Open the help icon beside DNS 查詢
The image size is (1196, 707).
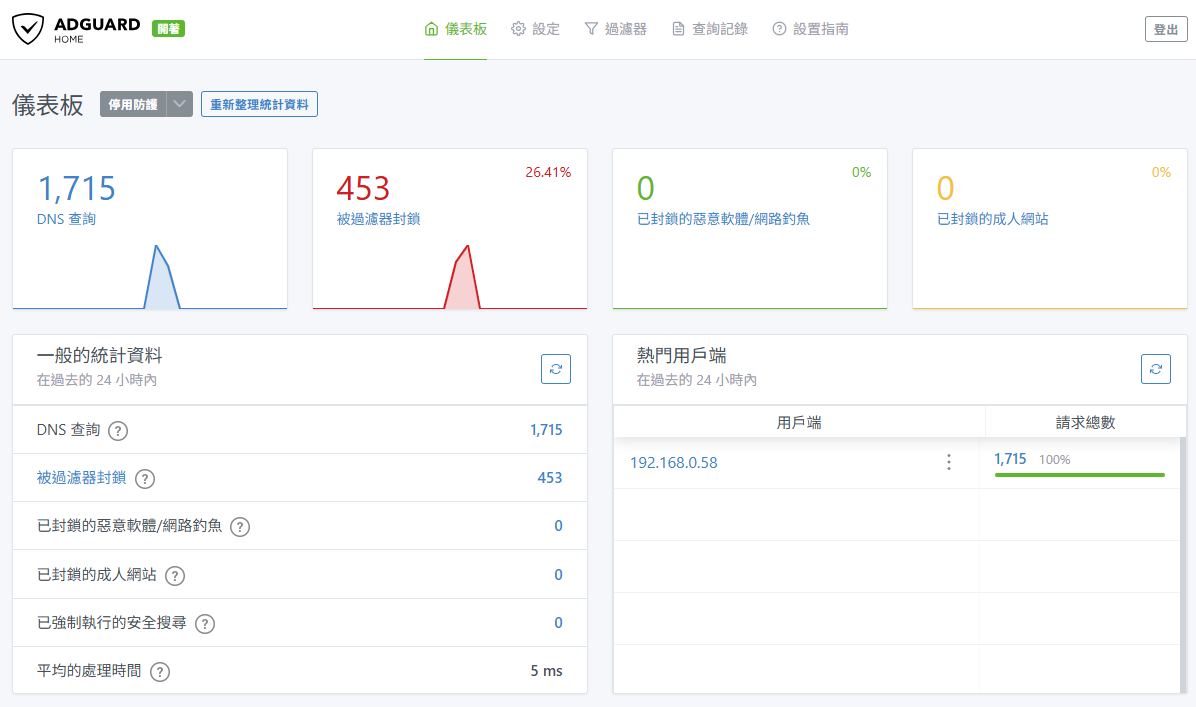click(118, 431)
